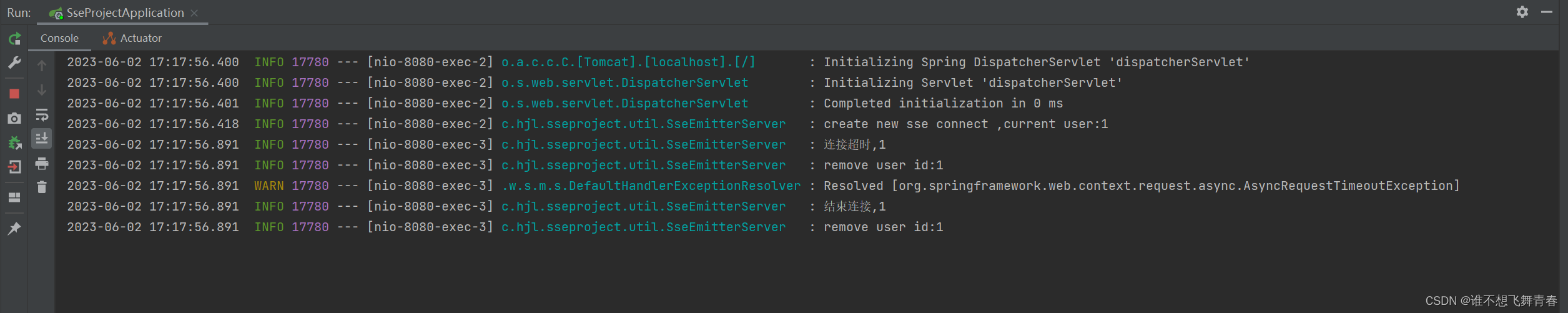Screen dimensions: 1568x313
Task: Click the 'Initializing Spring DispatcherServlet' message
Action: 1037,62
